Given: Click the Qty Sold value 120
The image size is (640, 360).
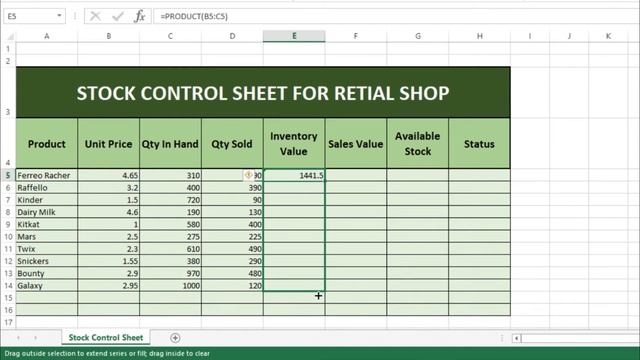Looking at the screenshot, I should coord(232,285).
